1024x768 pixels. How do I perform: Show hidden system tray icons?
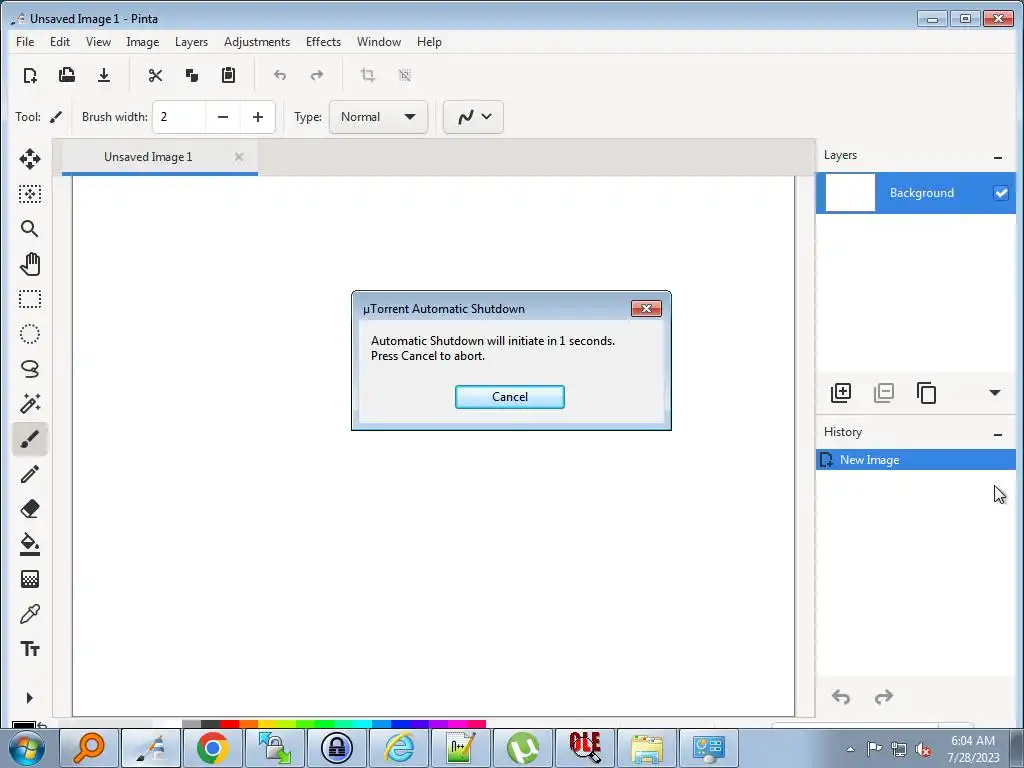click(x=850, y=749)
